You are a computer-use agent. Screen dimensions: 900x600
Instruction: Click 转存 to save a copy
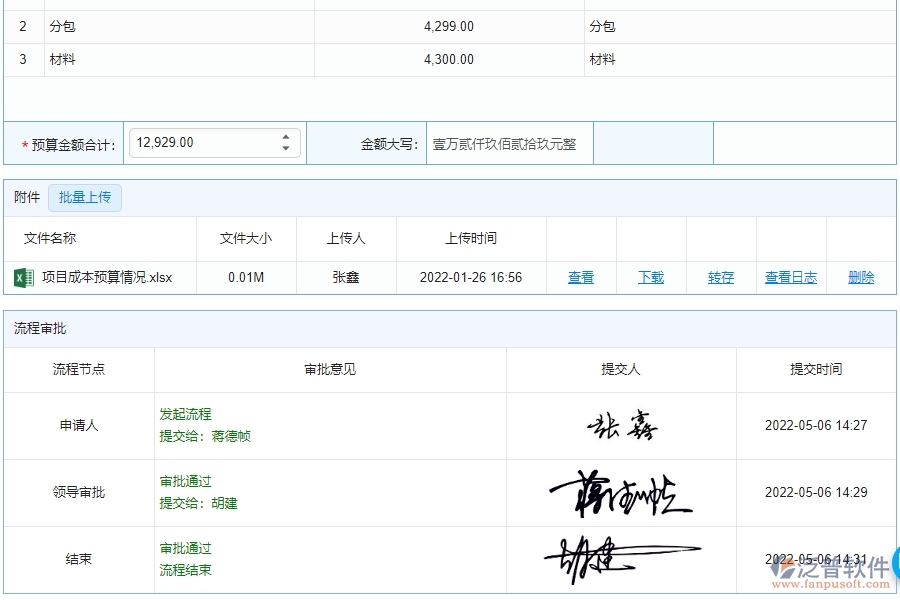(x=720, y=277)
